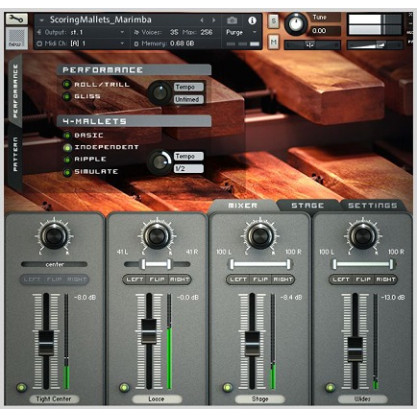
Task: Open the 4-Mallets Tempo dropdown
Action: pos(188,156)
